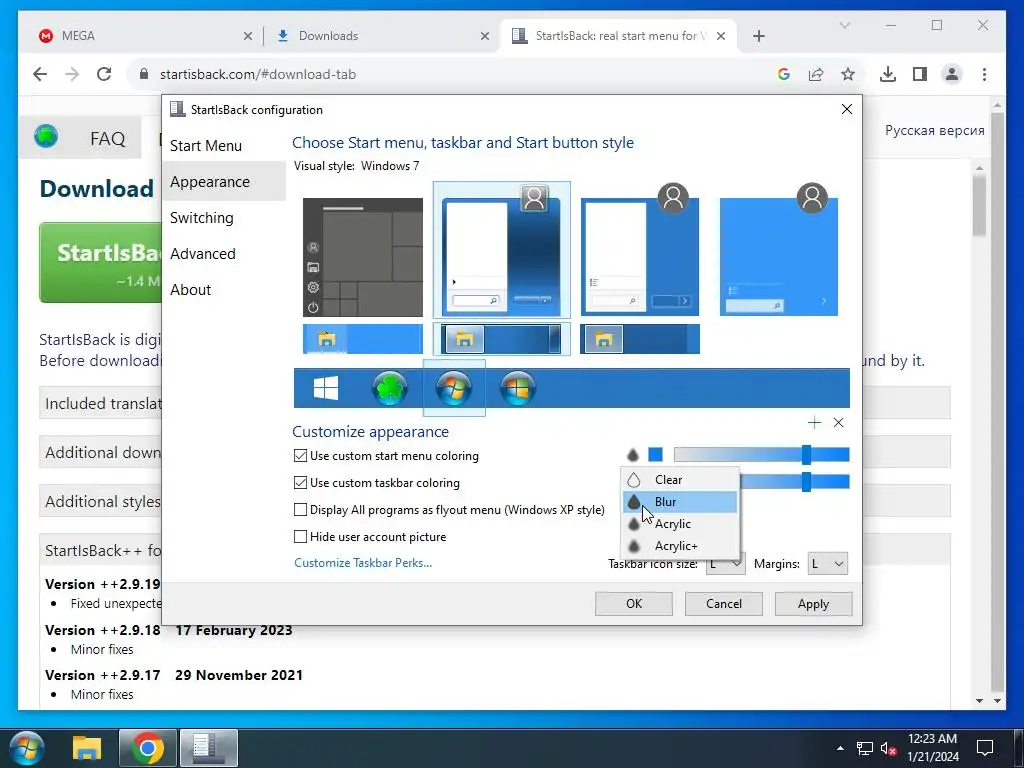Screen dimensions: 1024x768
Task: Show hidden system tray icons
Action: (x=840, y=748)
